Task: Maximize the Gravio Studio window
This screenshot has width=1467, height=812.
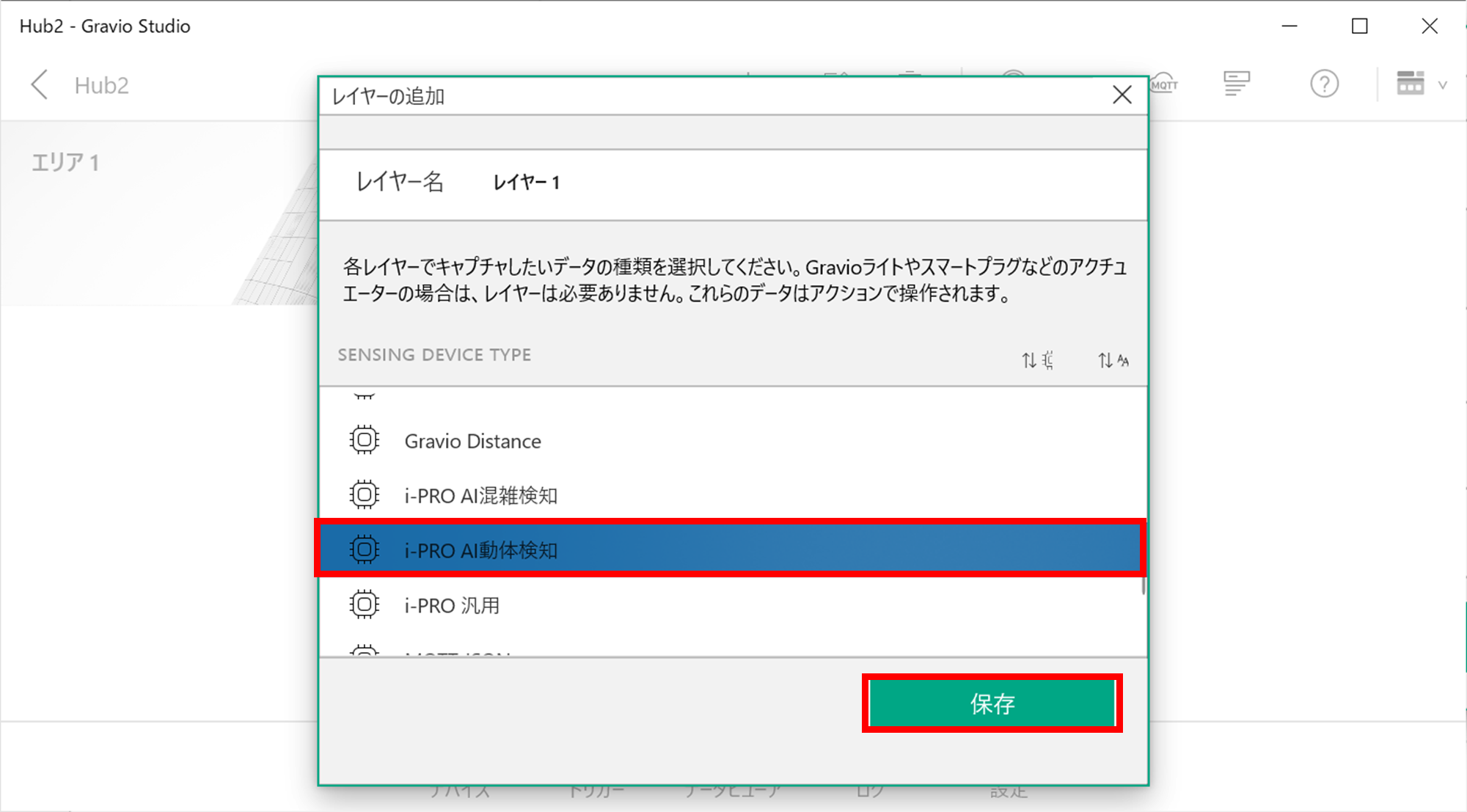Action: point(1359,26)
